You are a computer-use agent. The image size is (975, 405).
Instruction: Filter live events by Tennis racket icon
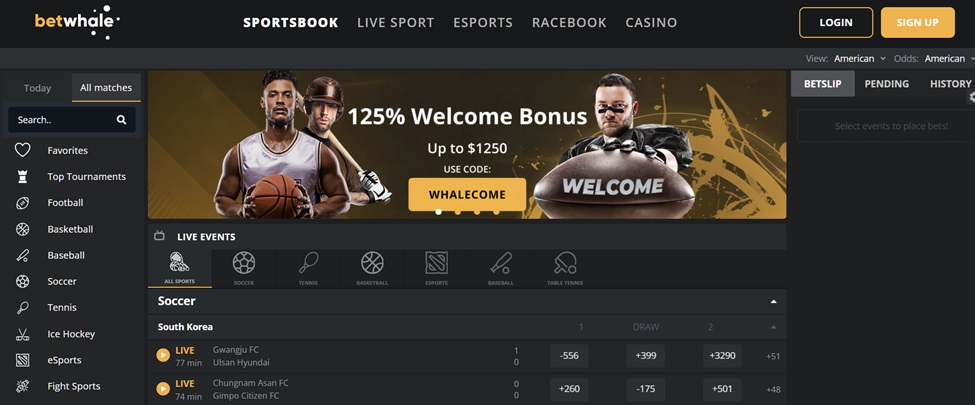(308, 263)
